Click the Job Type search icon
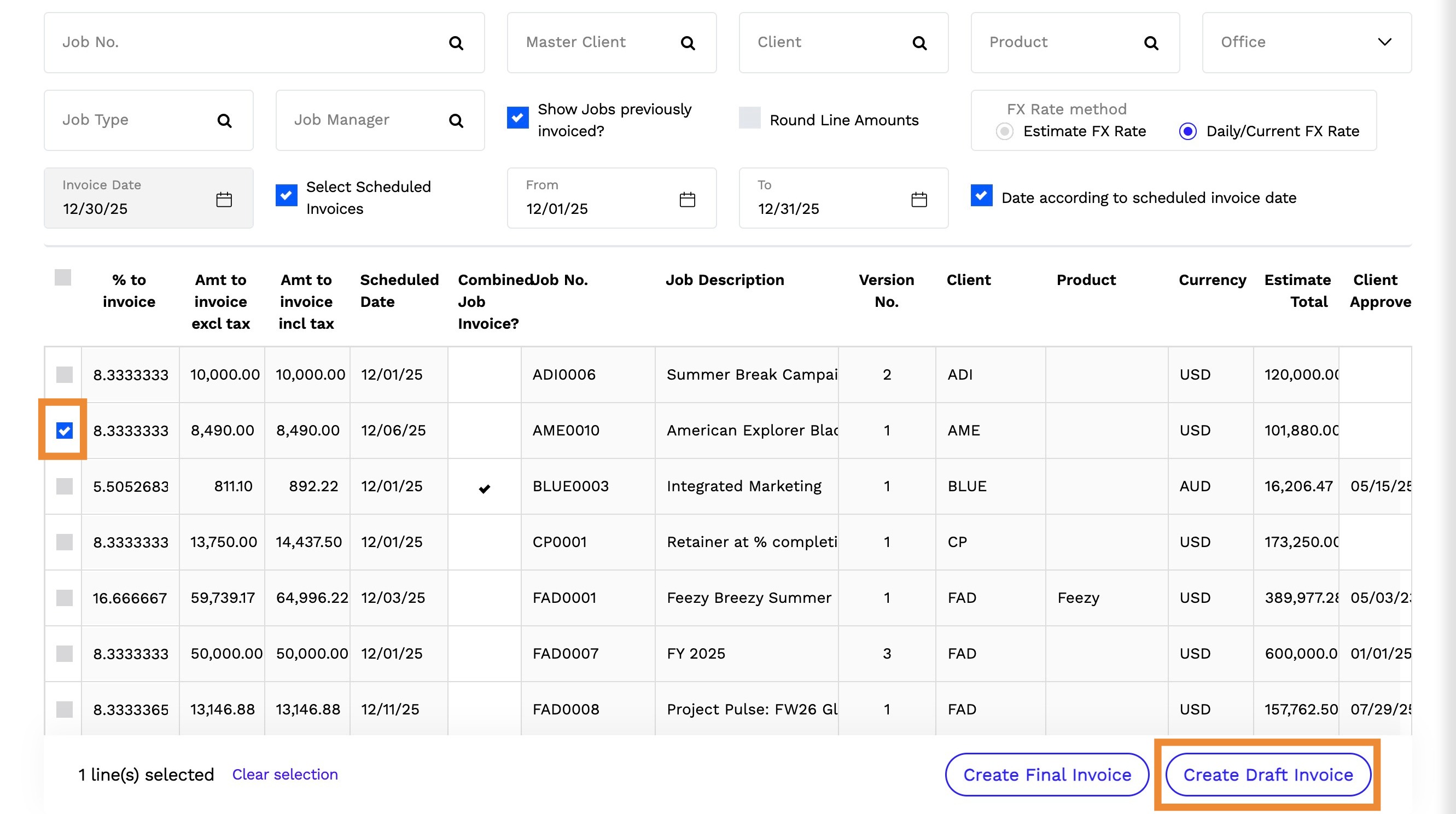This screenshot has width=1456, height=814. pyautogui.click(x=224, y=120)
